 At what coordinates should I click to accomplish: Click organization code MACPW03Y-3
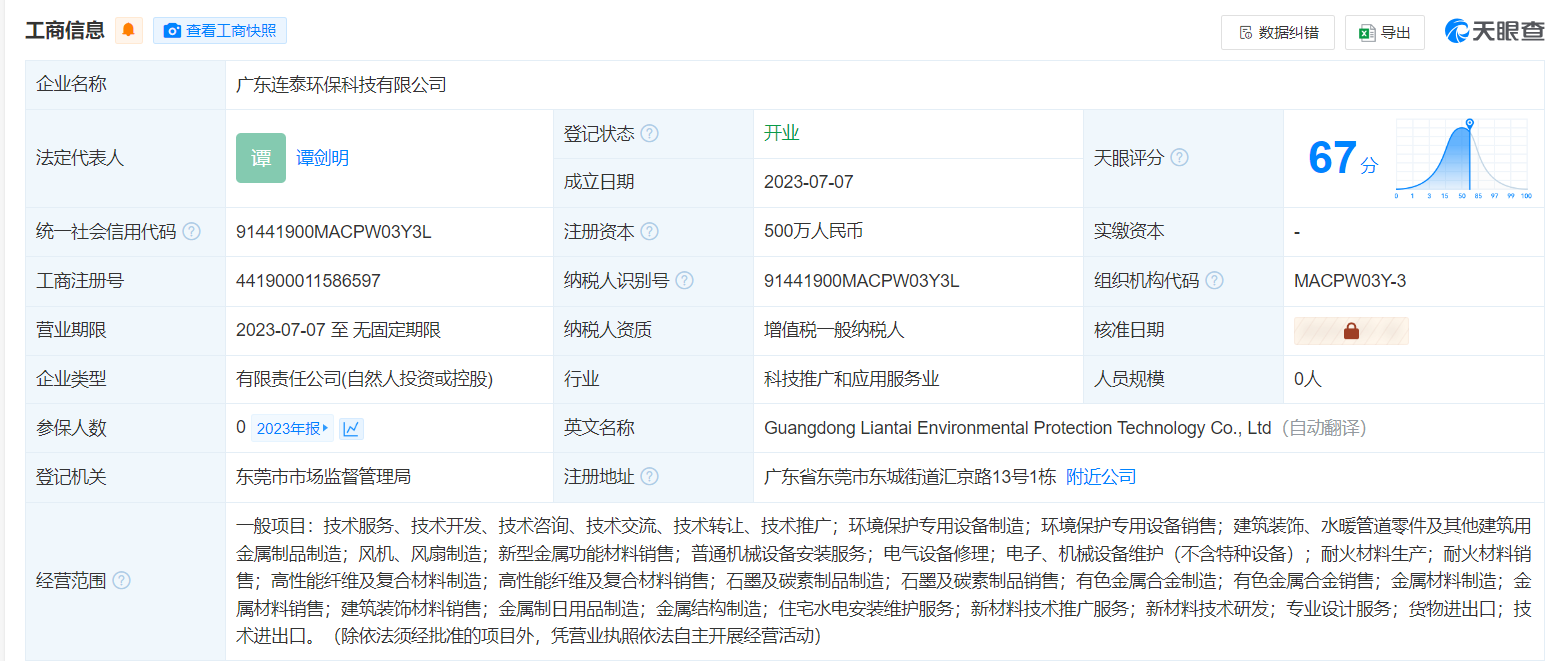[1350, 281]
